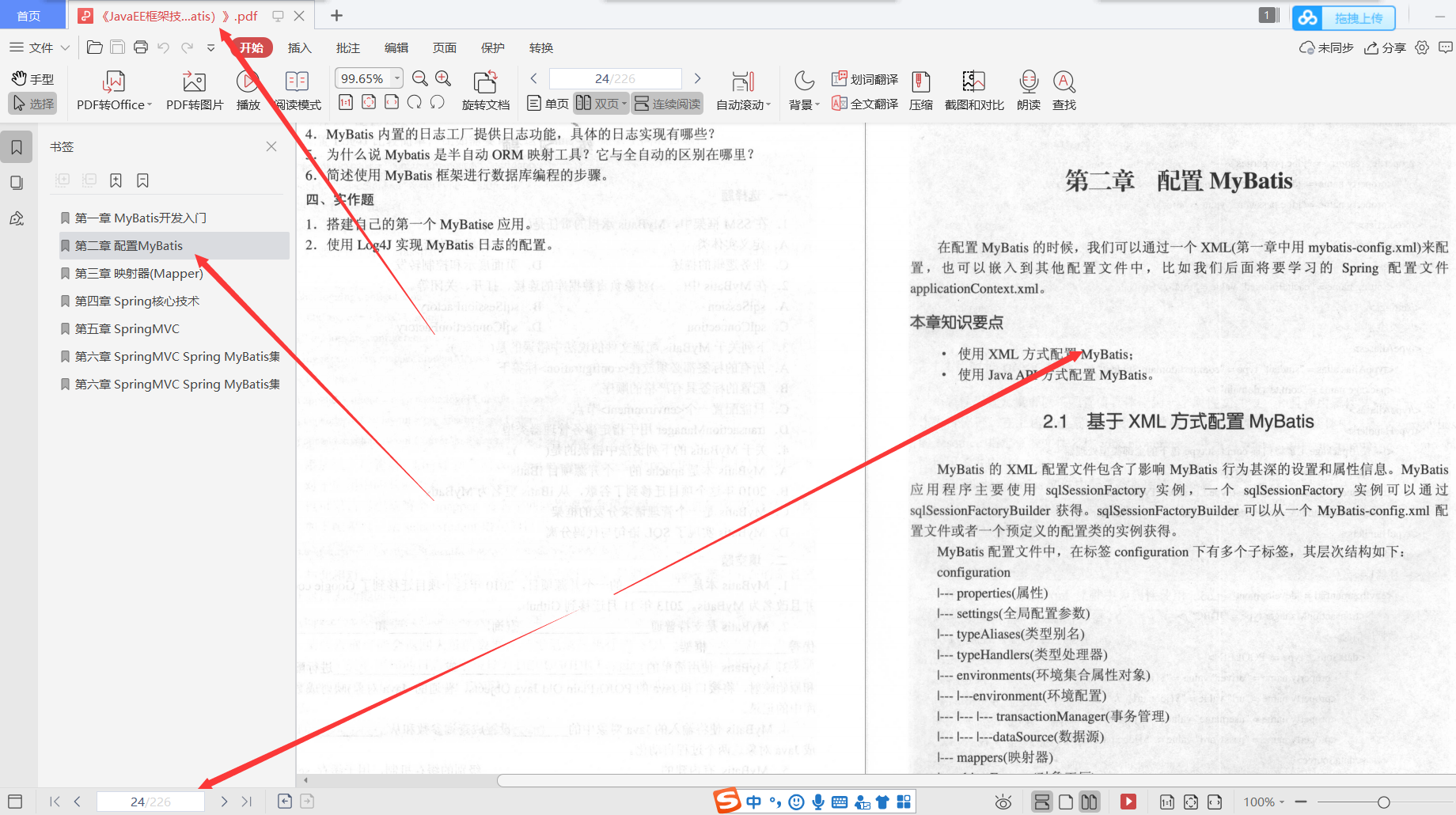Switch to the 编辑 tab
The image size is (1456, 815).
(x=396, y=47)
